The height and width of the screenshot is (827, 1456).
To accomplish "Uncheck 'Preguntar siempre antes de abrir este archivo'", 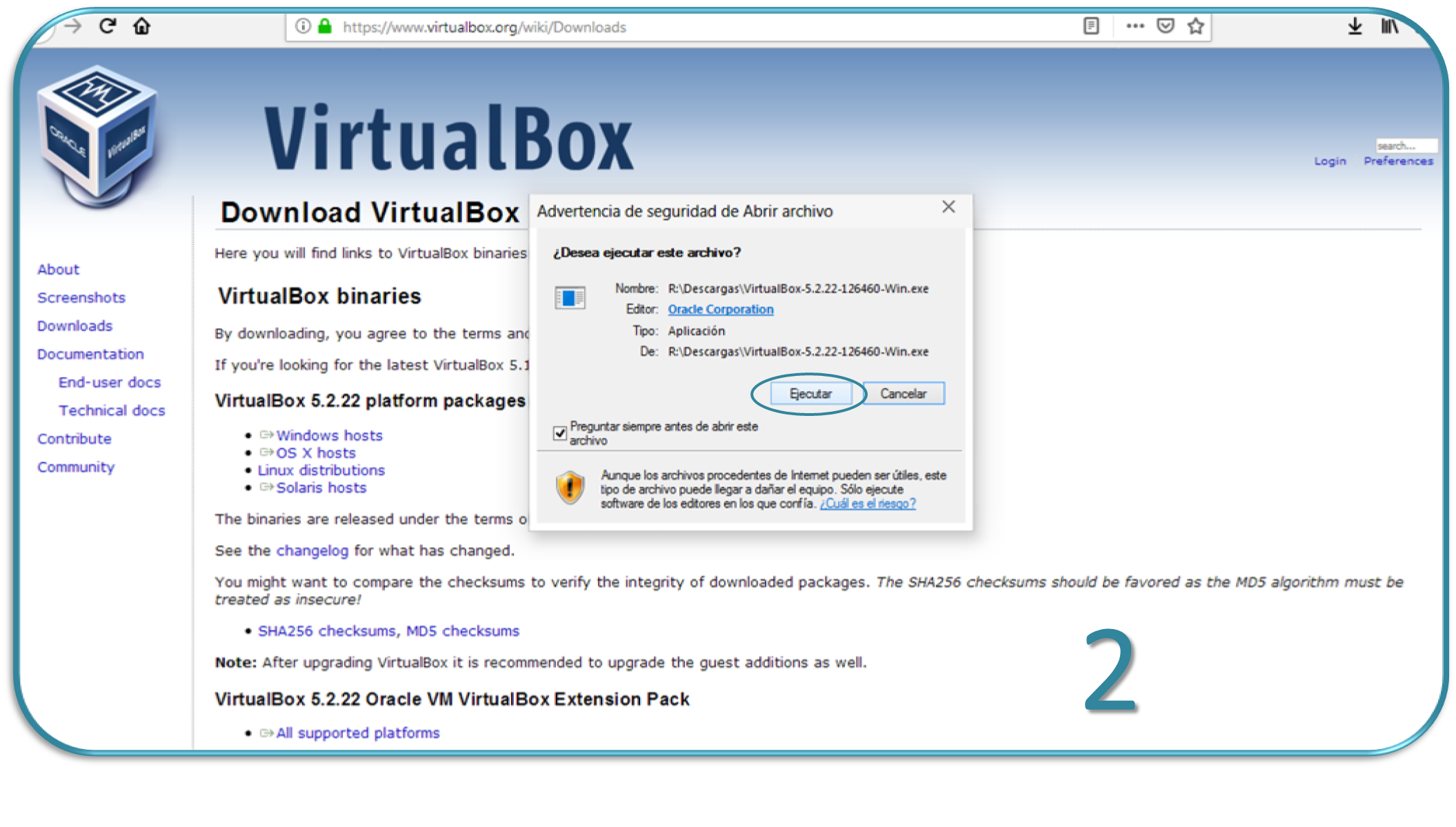I will click(560, 433).
